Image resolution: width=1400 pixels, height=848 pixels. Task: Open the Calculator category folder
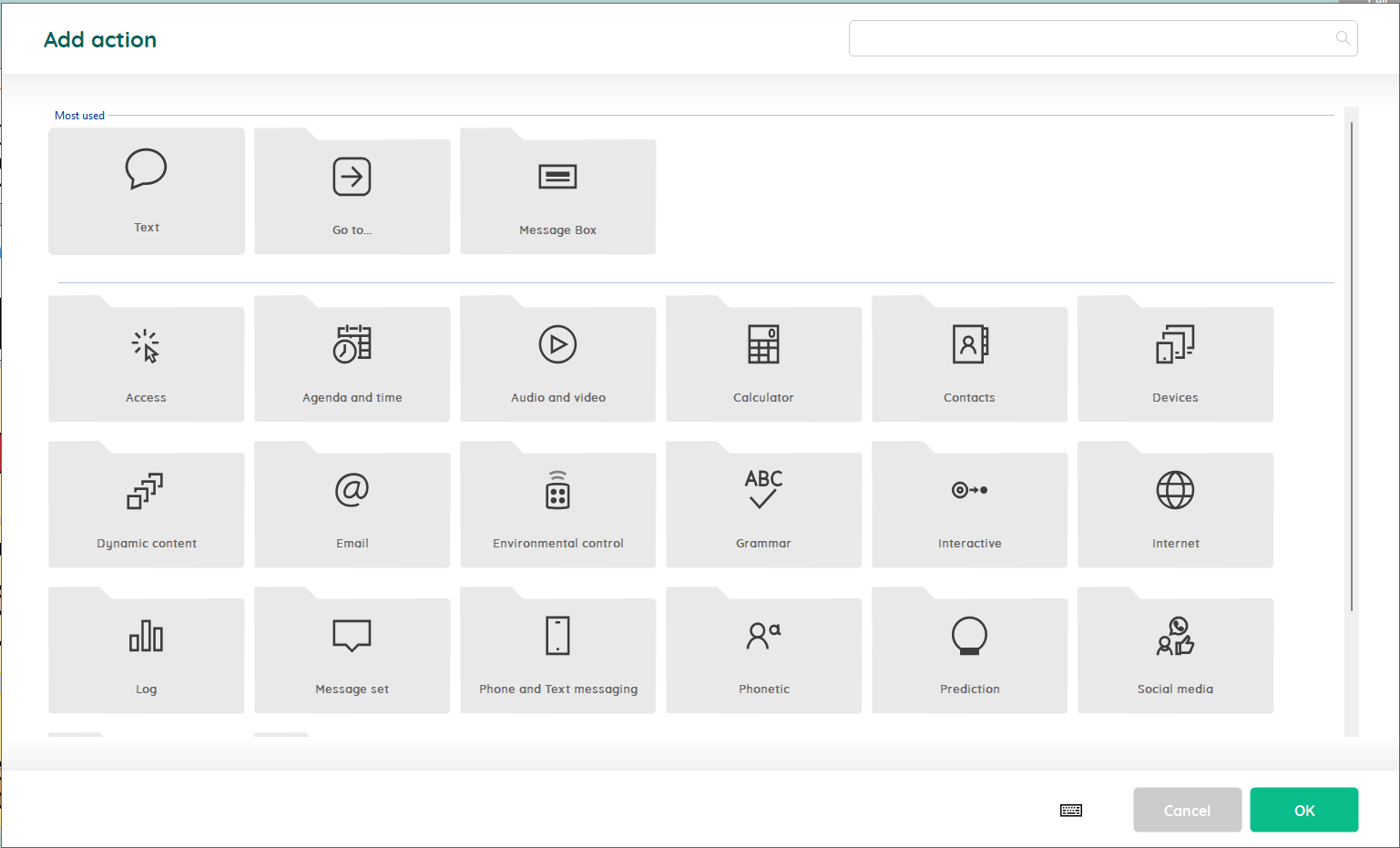click(x=764, y=359)
